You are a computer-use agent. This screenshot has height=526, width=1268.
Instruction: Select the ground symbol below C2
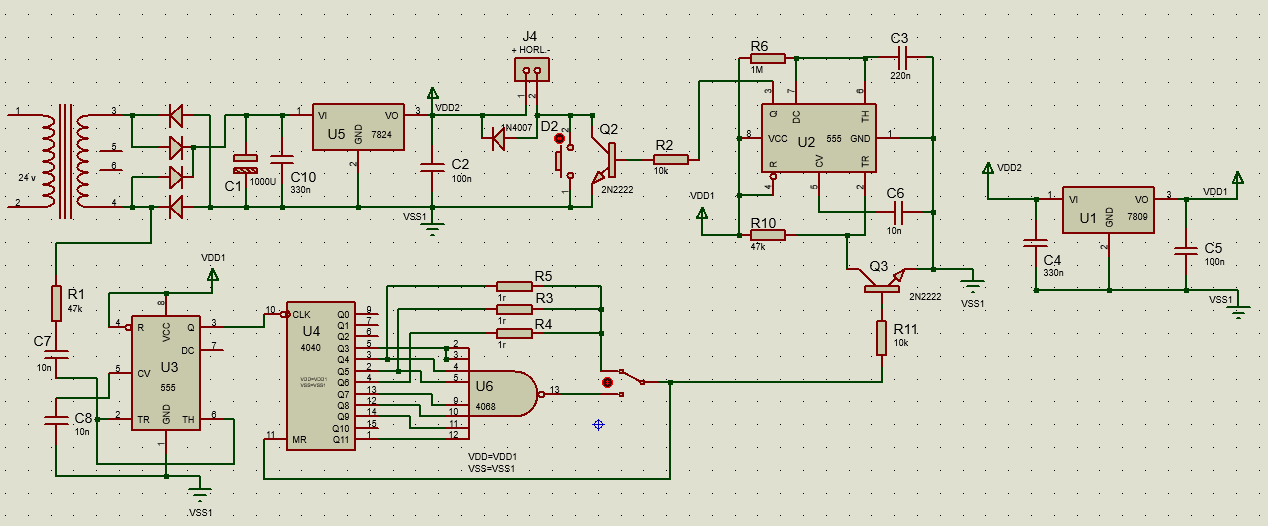point(432,229)
